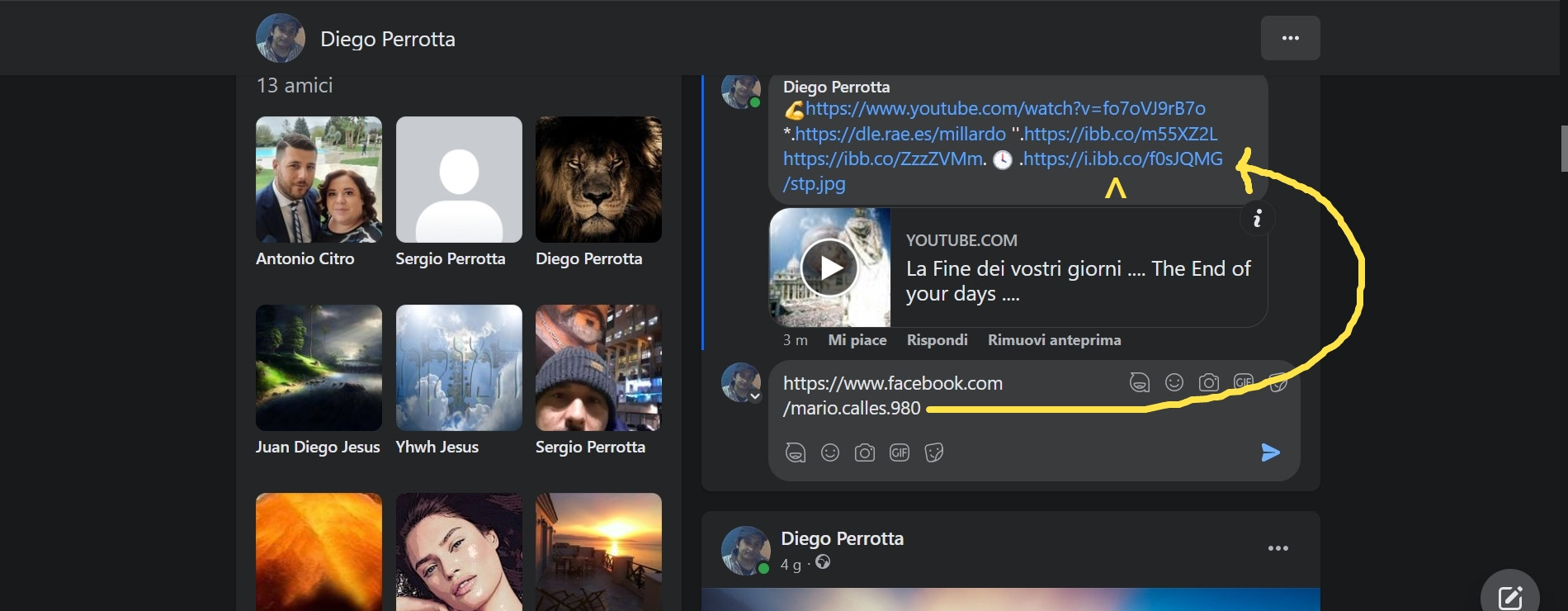Click the globe audience icon next to 4 g

point(823,562)
